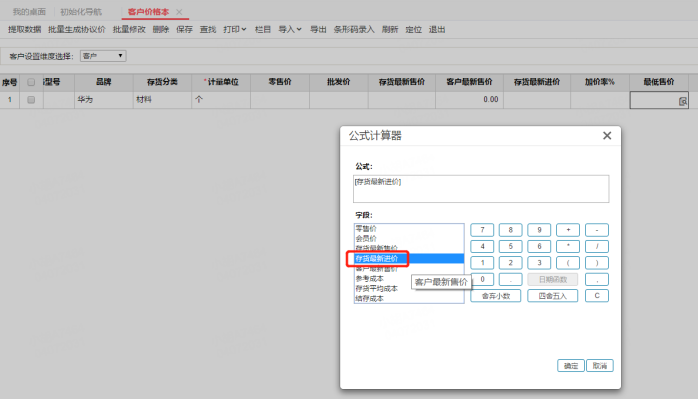This screenshot has width=698, height=400.
Task: Click the 四舍五入 button
Action: [552, 295]
